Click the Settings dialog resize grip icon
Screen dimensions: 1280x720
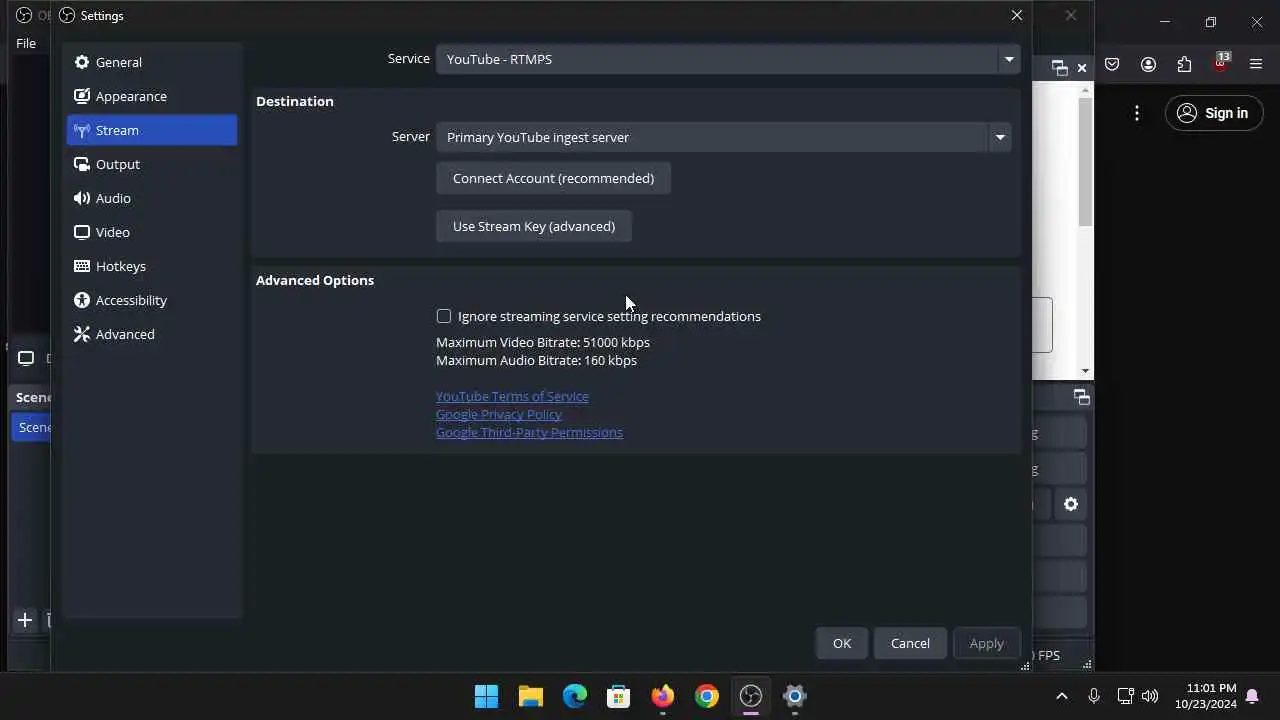(x=1025, y=665)
